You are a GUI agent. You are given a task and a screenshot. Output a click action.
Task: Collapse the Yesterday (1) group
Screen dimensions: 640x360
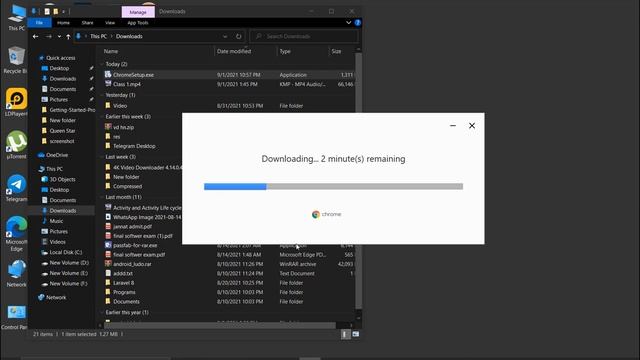(101, 95)
